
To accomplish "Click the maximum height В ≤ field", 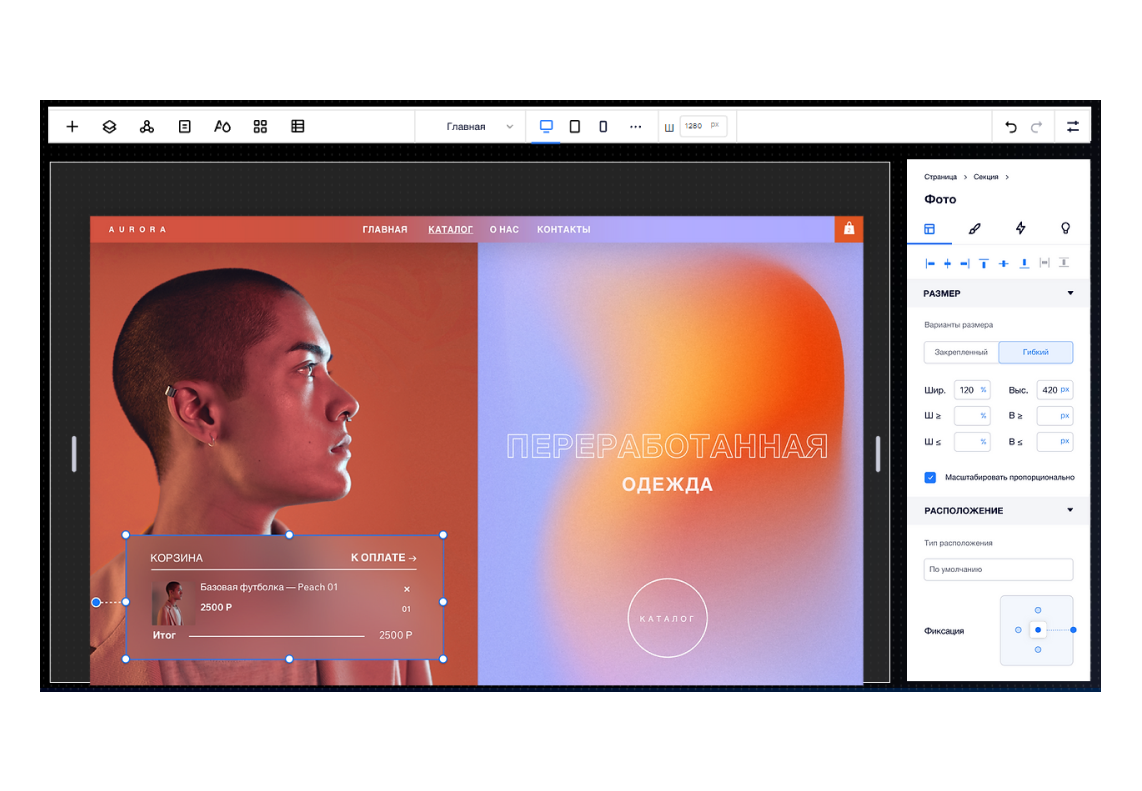I will (x=1055, y=442).
